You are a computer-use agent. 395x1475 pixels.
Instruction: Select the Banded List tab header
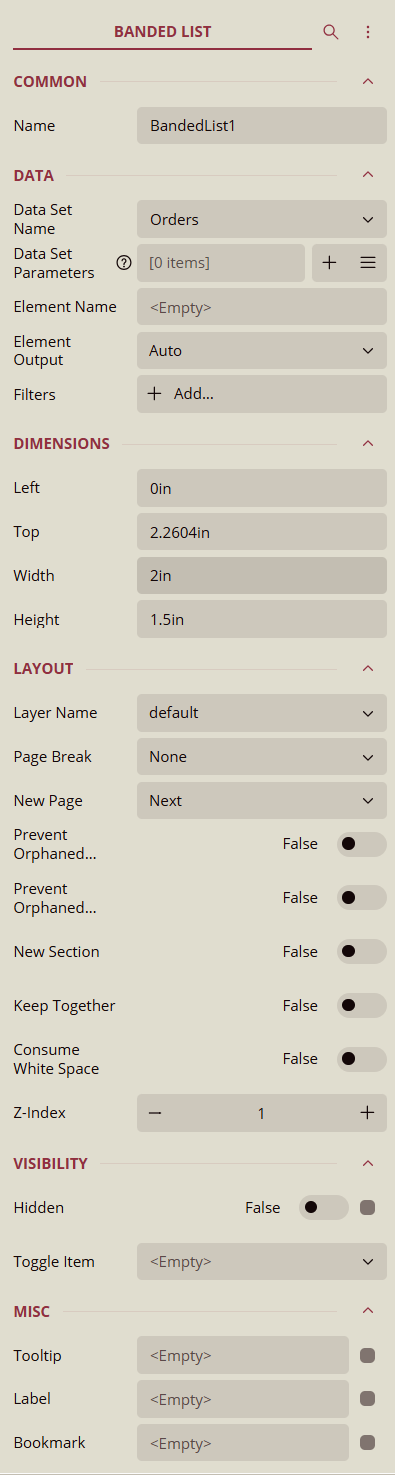click(x=163, y=32)
